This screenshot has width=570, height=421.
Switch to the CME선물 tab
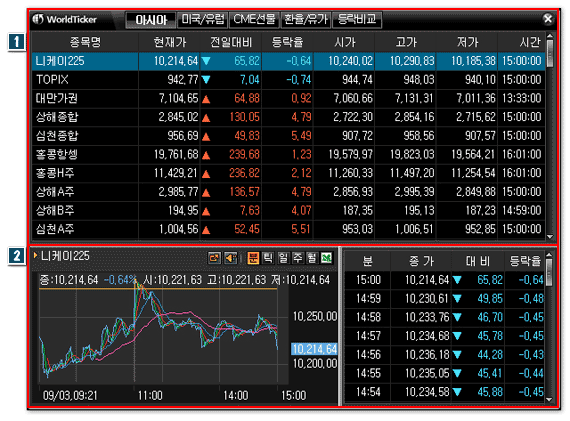click(x=254, y=20)
